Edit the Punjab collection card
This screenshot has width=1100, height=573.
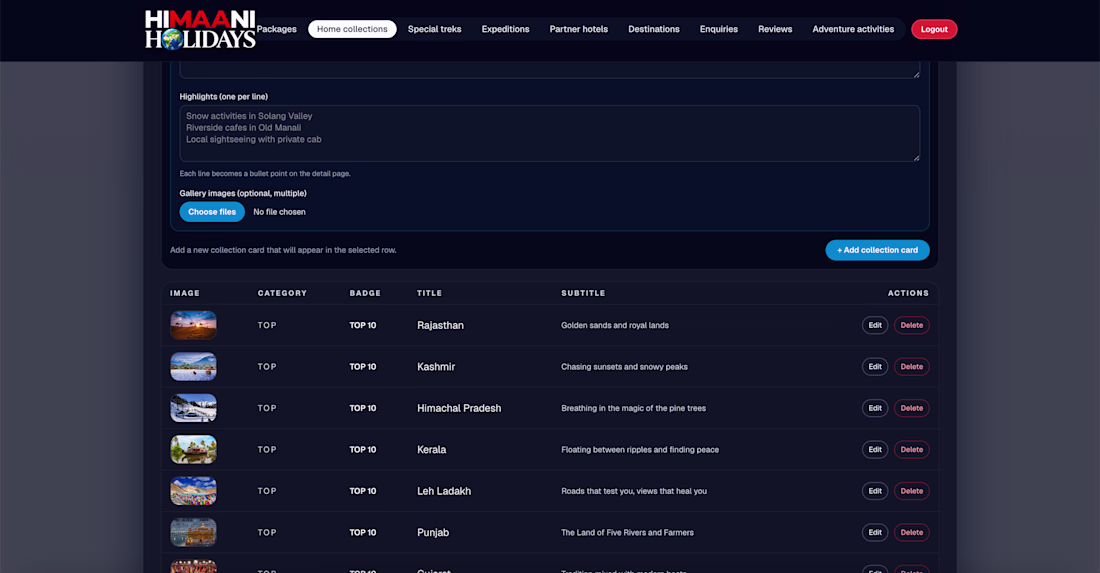click(875, 532)
